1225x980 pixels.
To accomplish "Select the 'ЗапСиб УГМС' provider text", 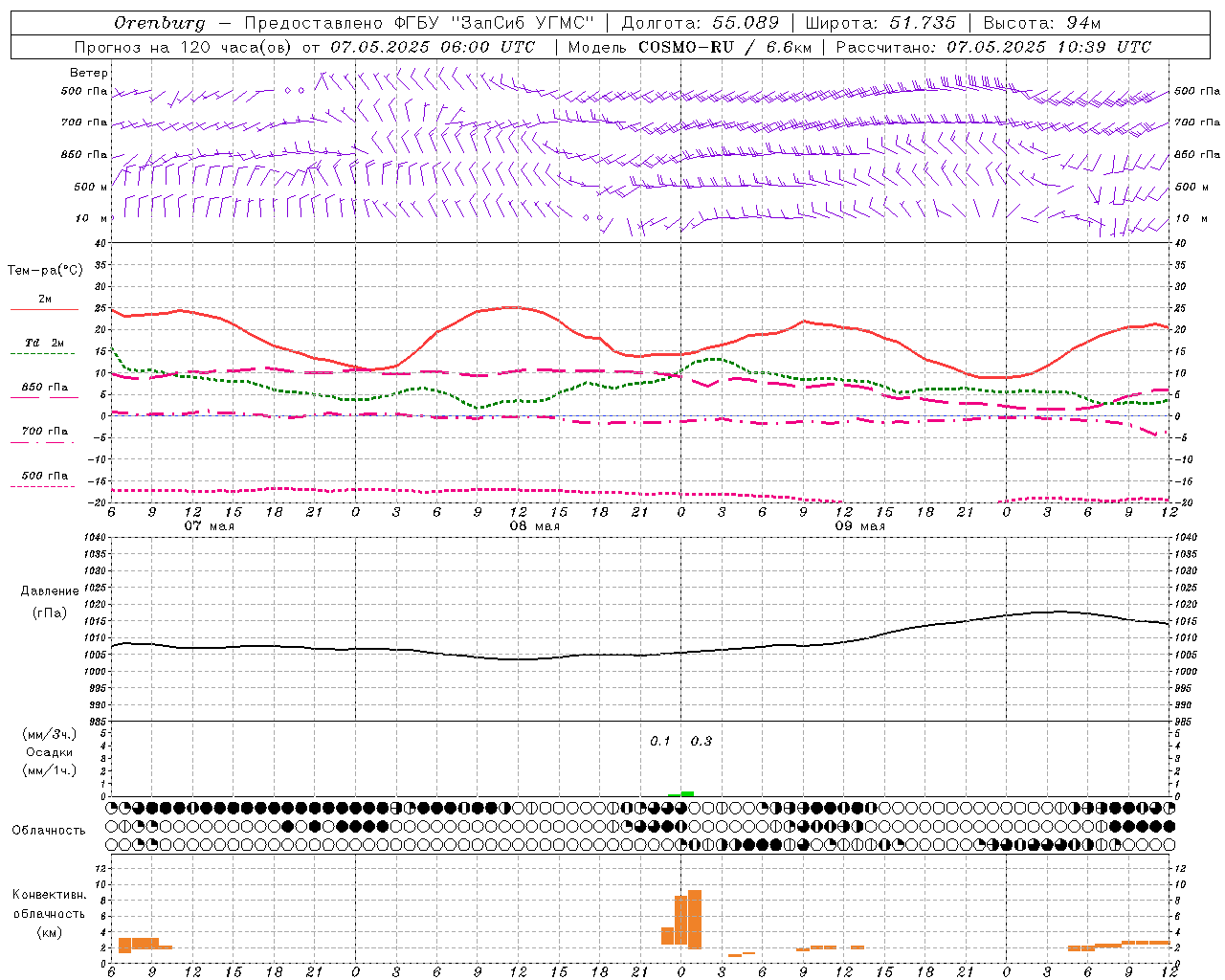I will (x=521, y=23).
